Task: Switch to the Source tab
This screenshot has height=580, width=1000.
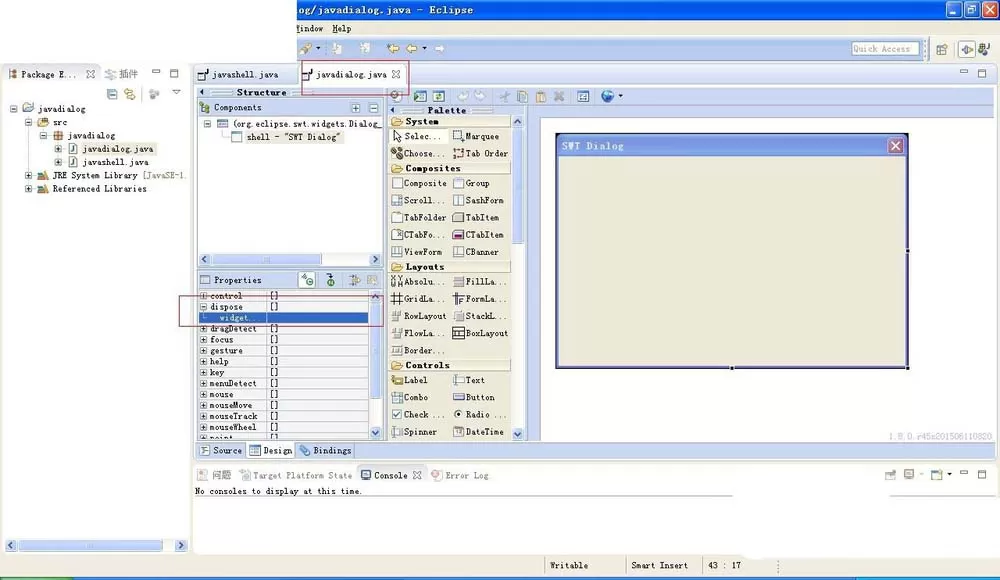Action: pyautogui.click(x=221, y=450)
